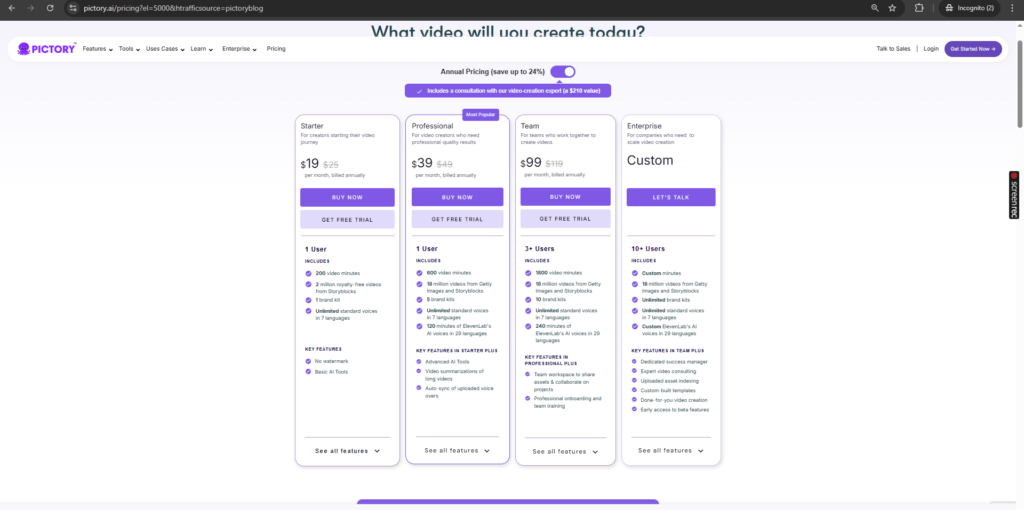Screen dimensions: 1024x510
Task: Open the Features dropdown menu
Action: [97, 49]
